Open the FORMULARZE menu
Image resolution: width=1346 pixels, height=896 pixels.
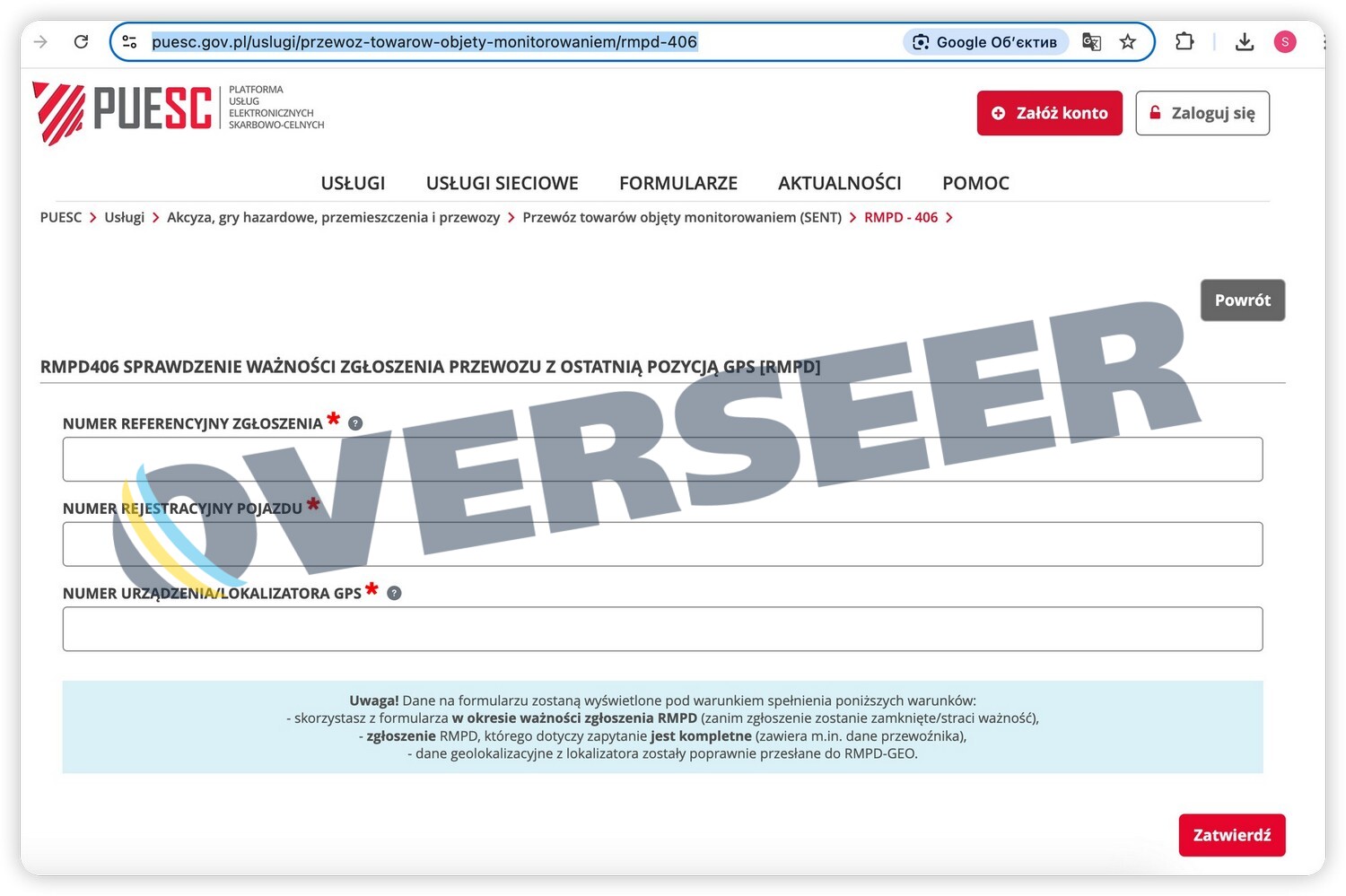click(x=678, y=183)
